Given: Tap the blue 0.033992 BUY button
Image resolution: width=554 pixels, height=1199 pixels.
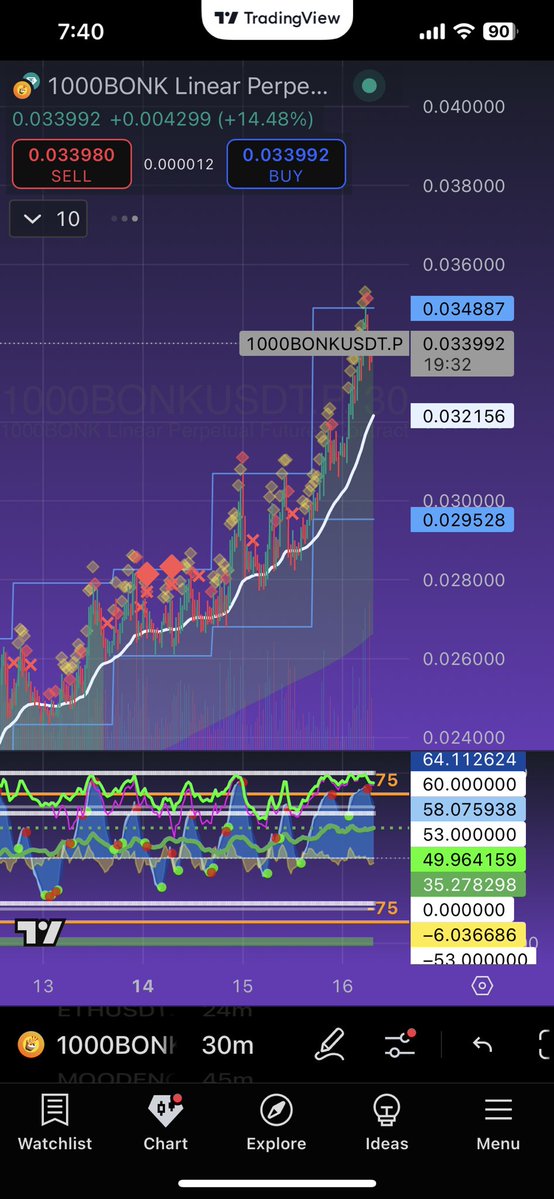Looking at the screenshot, I should point(285,164).
